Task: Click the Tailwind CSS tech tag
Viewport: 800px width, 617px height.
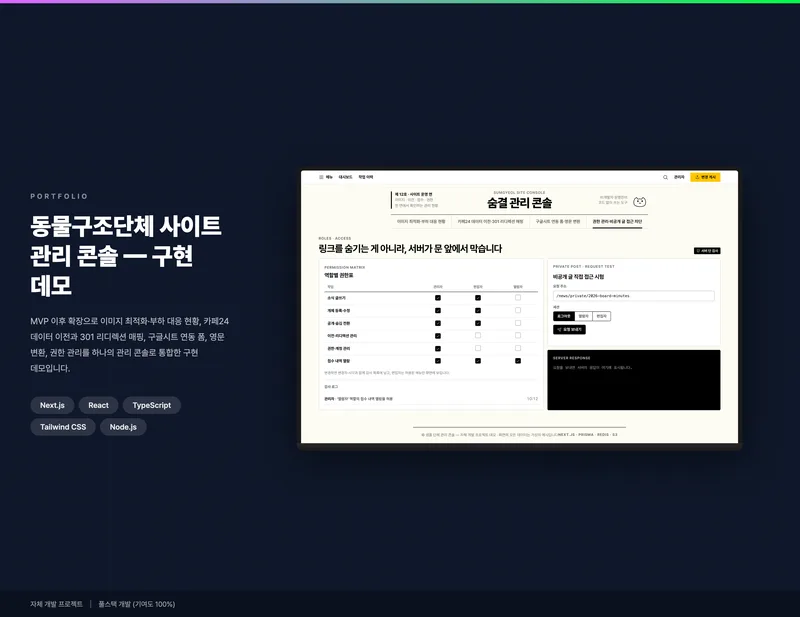Action: tap(63, 427)
